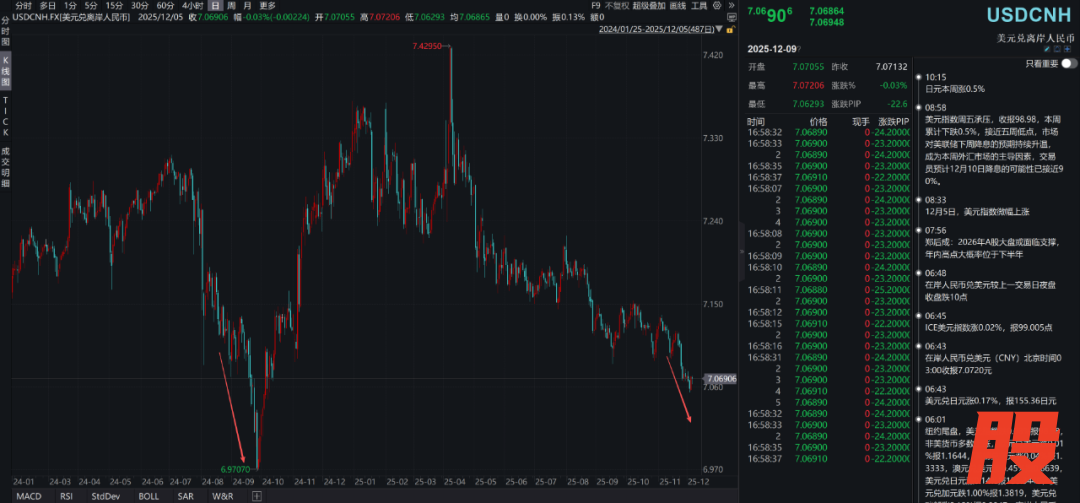Toggle the 只看重要 news filter switch
Screen dimensions: 1080x503
tap(1069, 63)
